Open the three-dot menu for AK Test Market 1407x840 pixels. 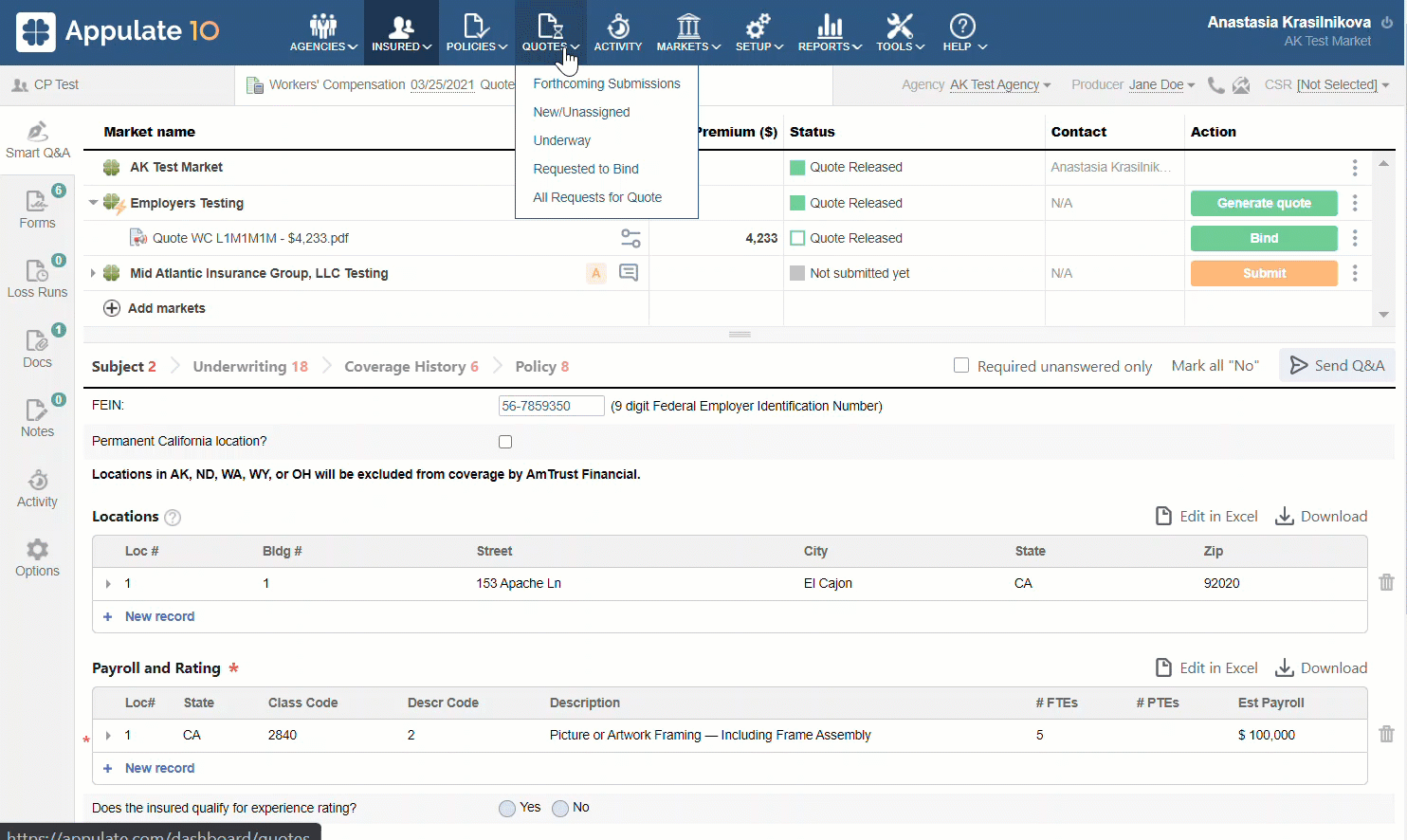point(1355,168)
